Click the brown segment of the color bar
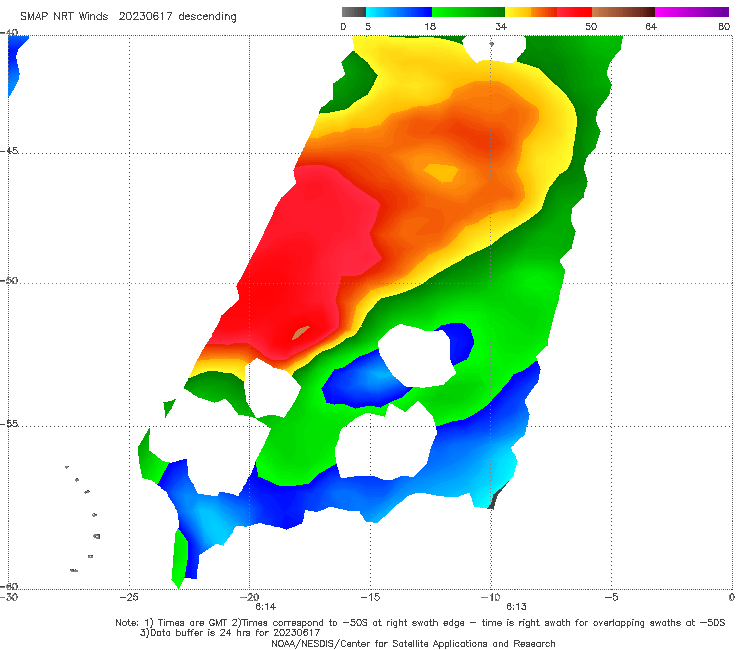 point(623,12)
